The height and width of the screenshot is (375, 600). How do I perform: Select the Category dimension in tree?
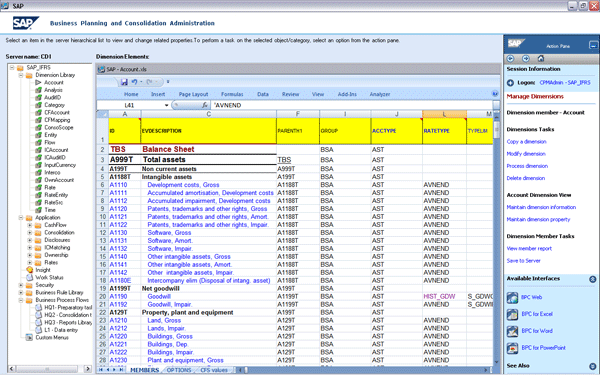click(x=54, y=105)
